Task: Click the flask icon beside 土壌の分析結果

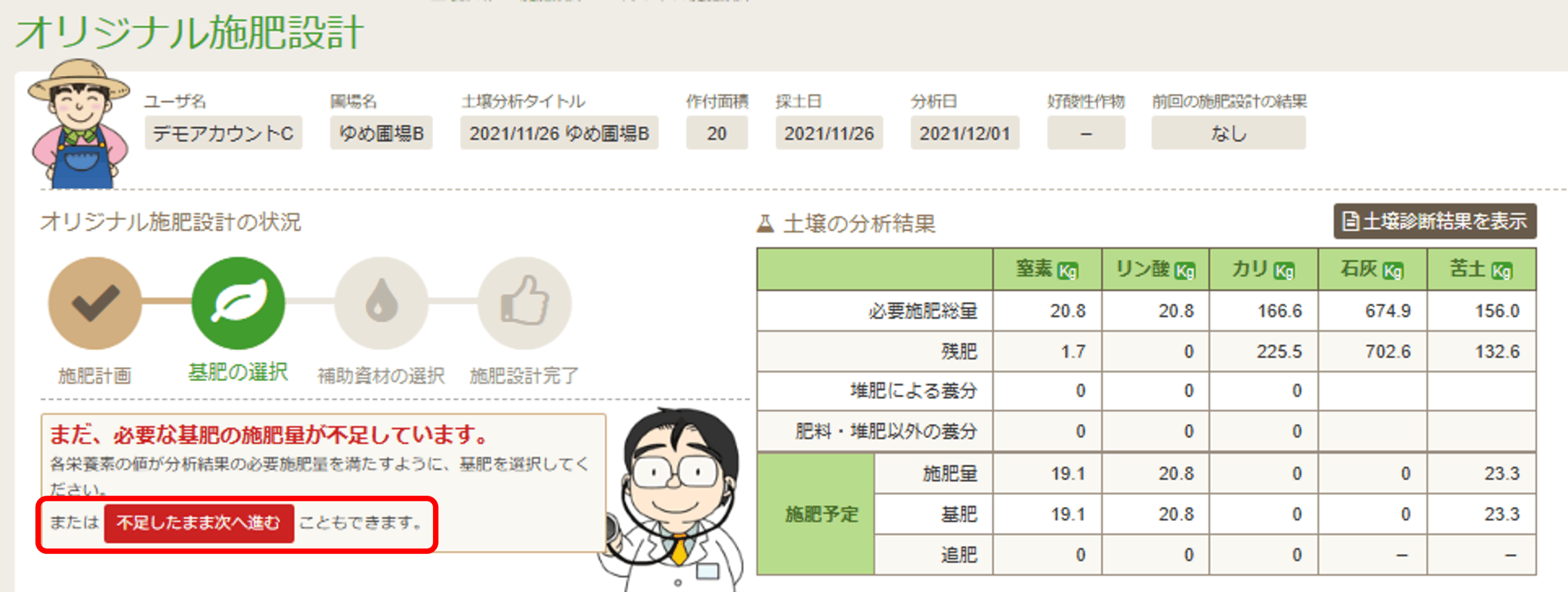Action: point(765,224)
